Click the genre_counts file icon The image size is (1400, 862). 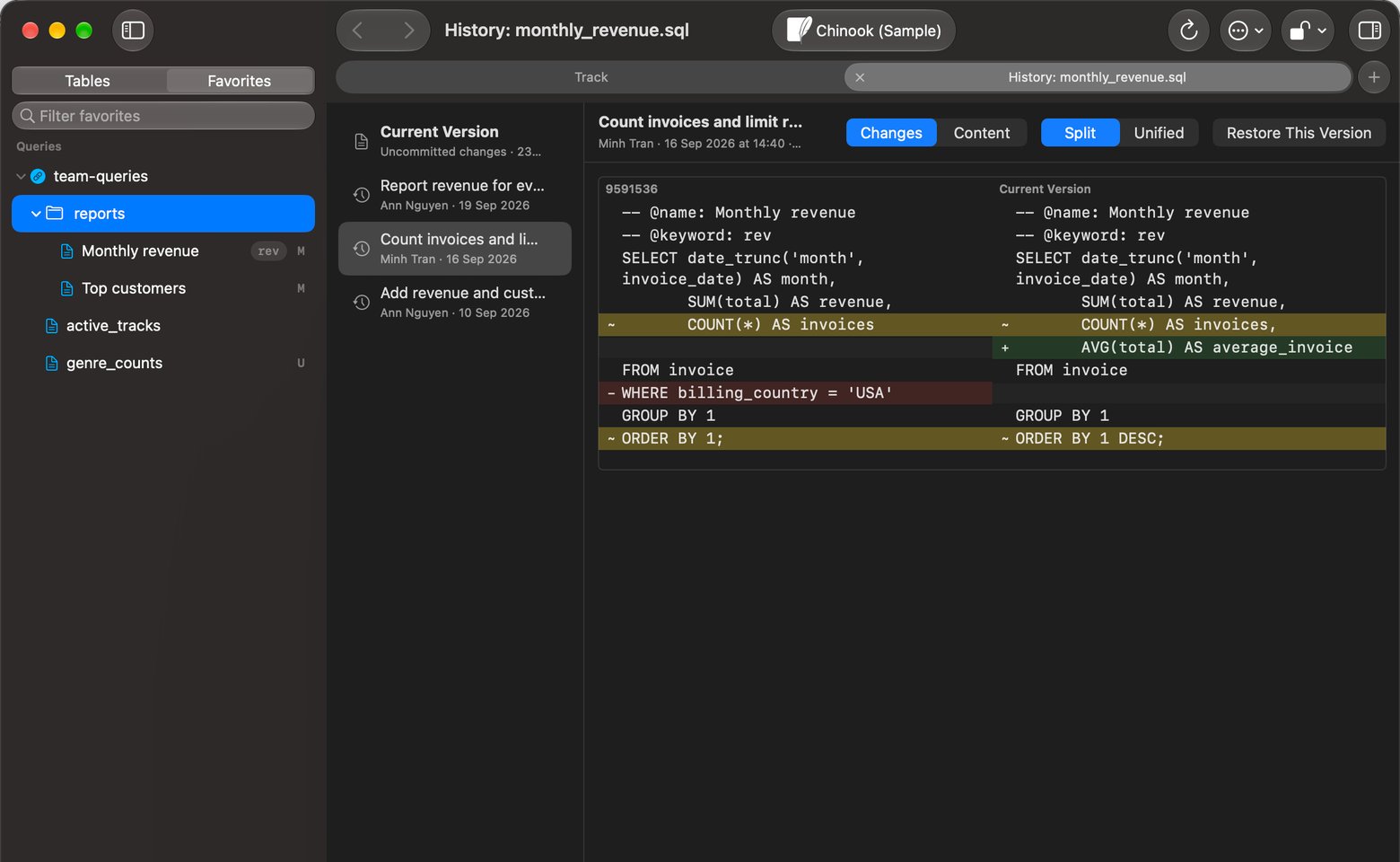[x=52, y=364]
